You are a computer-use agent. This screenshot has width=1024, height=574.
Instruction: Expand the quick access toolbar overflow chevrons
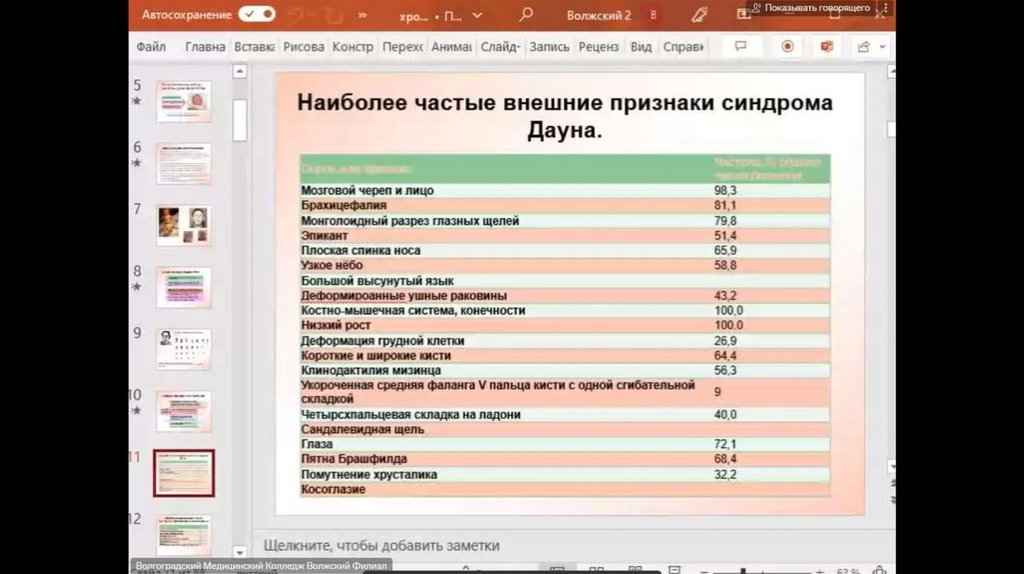[362, 15]
